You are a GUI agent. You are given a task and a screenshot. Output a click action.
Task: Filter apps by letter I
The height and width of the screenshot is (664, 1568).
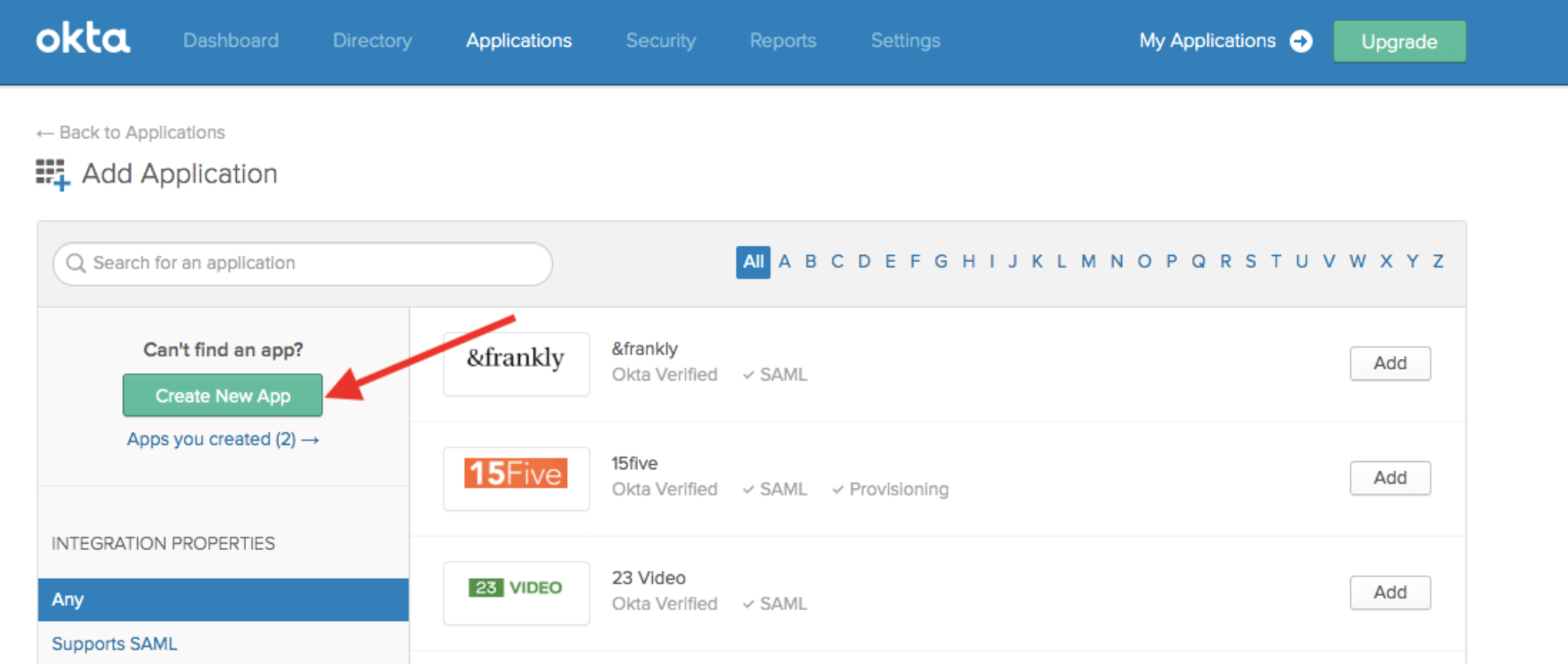click(x=992, y=262)
